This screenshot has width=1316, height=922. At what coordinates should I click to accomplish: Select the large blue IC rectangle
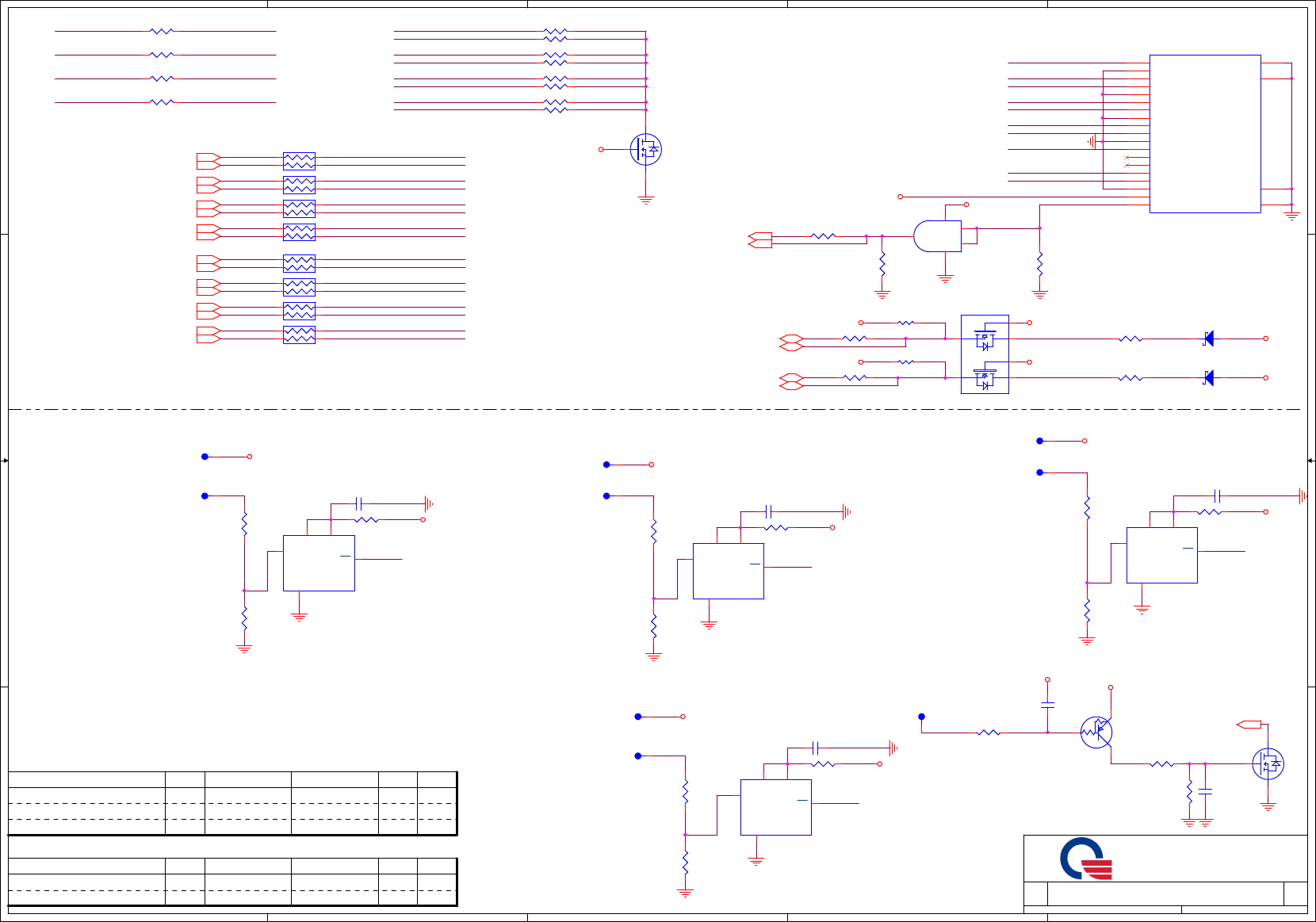coord(1205,134)
